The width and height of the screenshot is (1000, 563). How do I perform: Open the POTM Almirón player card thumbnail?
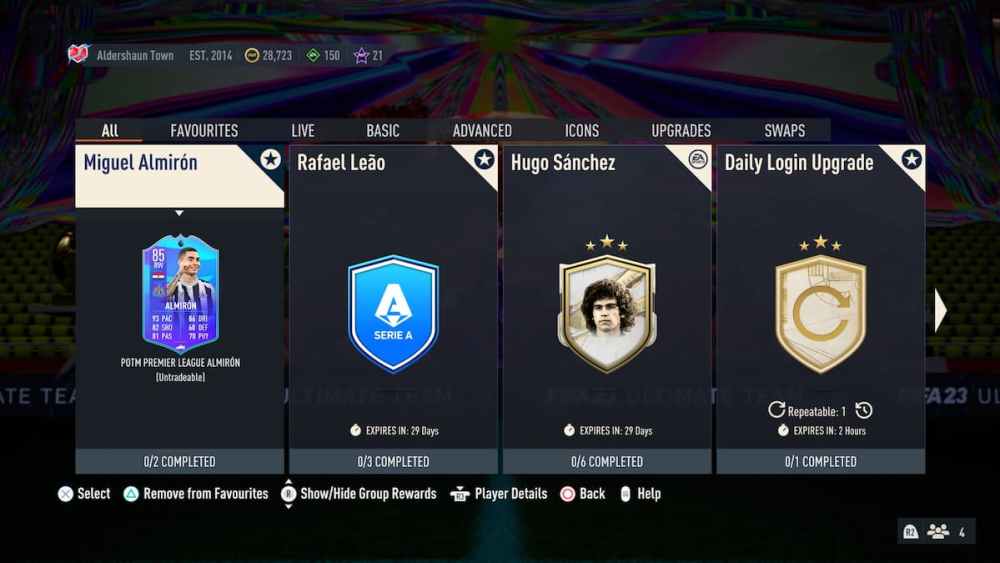coord(180,293)
